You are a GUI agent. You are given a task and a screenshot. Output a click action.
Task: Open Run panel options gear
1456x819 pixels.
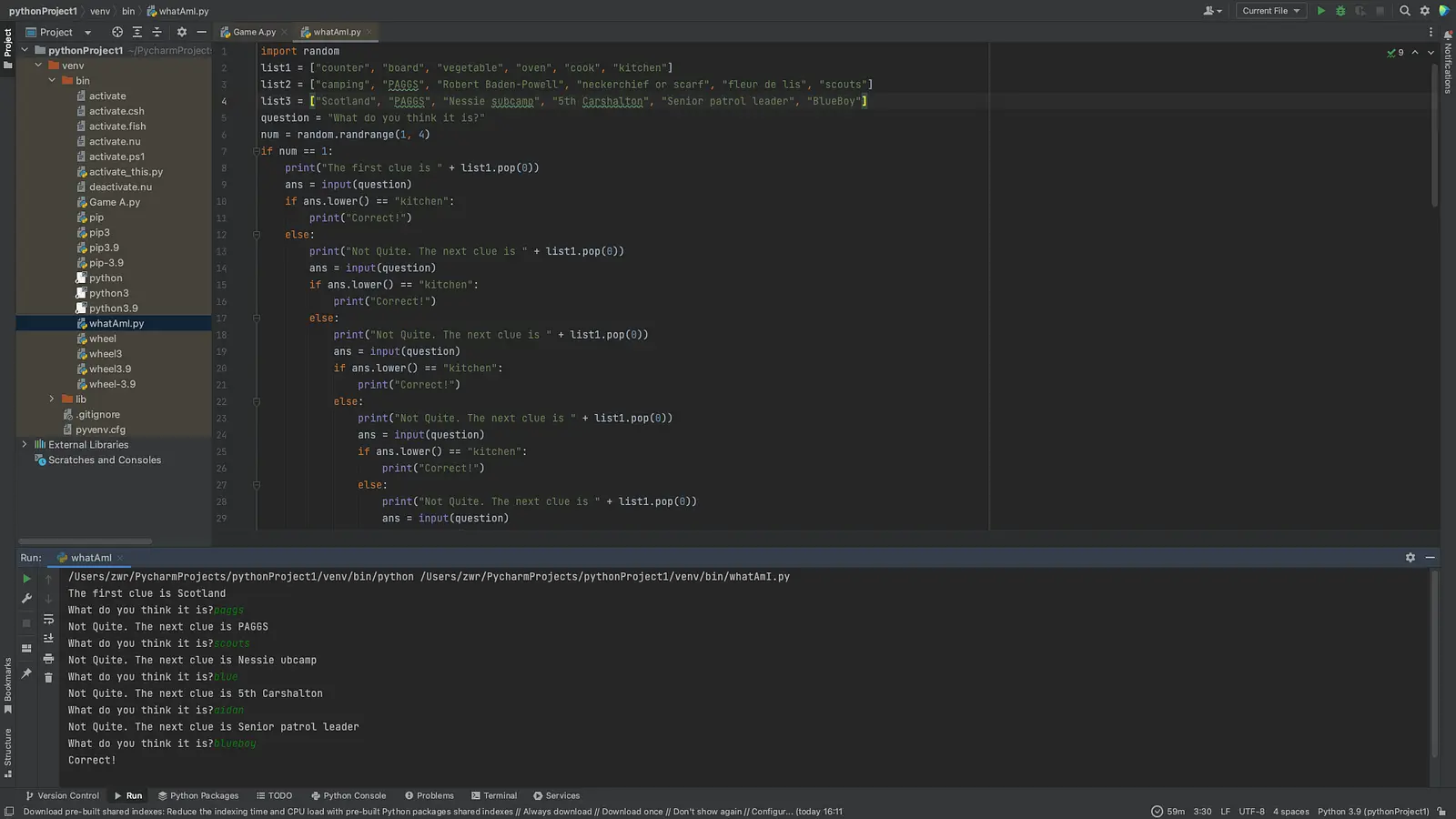1410,557
